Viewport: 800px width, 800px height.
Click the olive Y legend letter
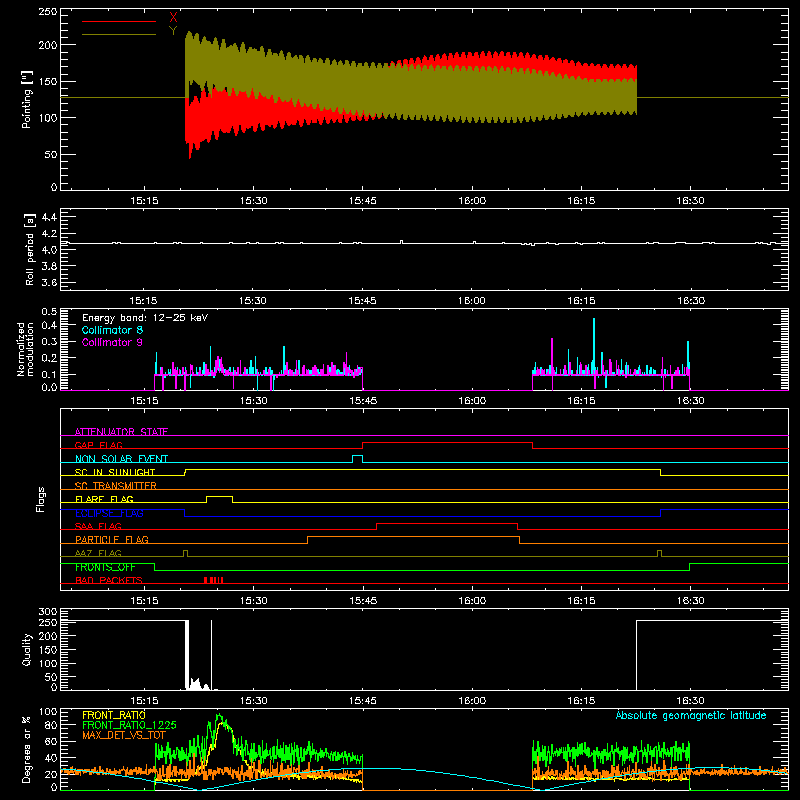173,31
